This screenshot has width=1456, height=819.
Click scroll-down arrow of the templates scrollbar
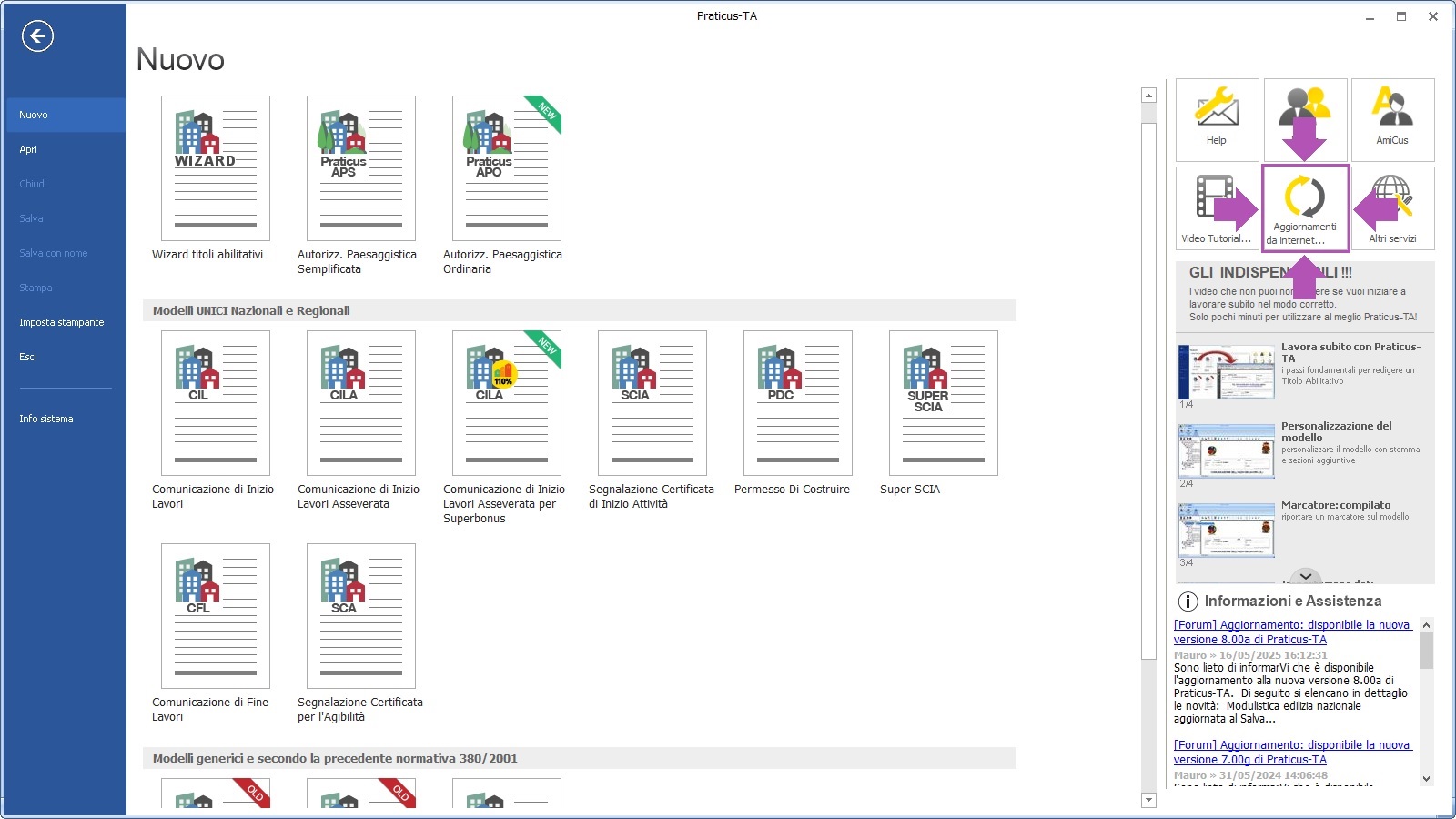tap(1148, 800)
